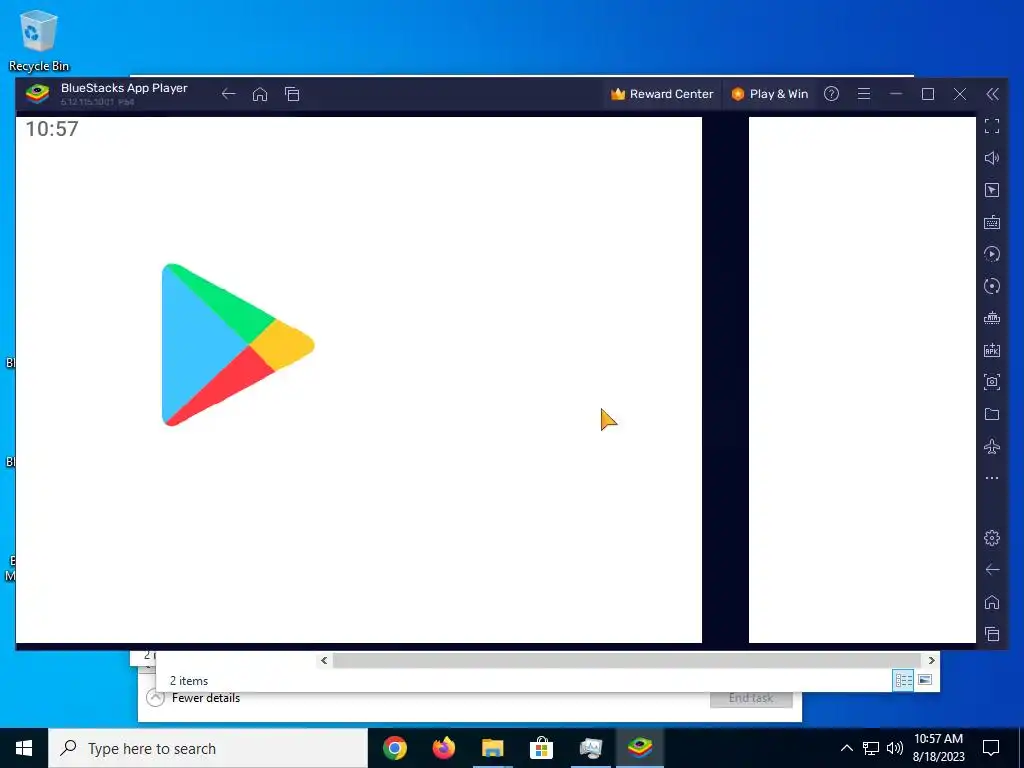Switch File Explorer to details view
Image resolution: width=1024 pixels, height=768 pixels.
(x=903, y=680)
